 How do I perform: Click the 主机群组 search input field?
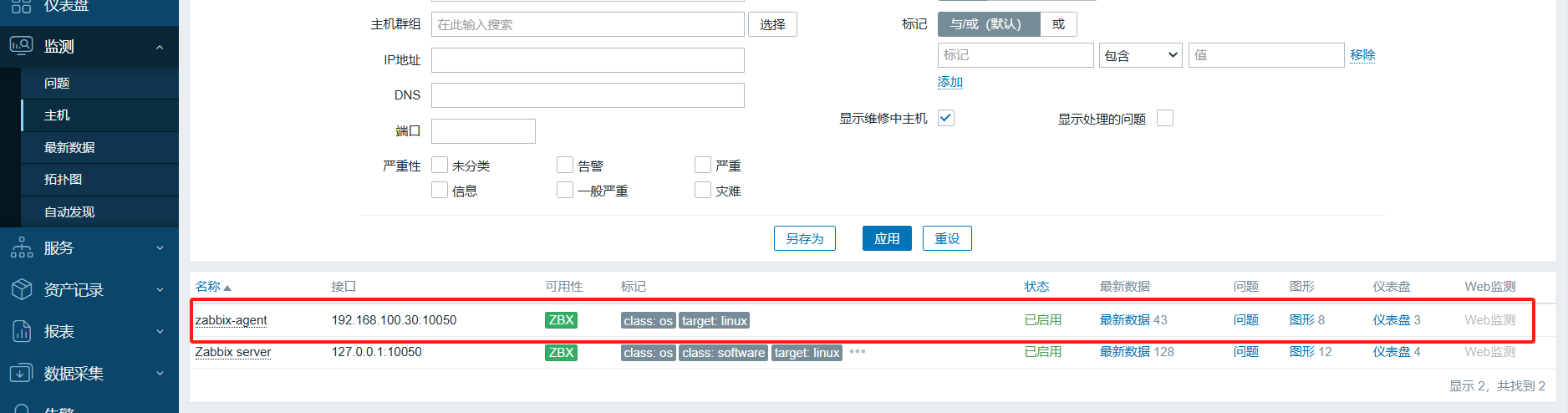[588, 24]
